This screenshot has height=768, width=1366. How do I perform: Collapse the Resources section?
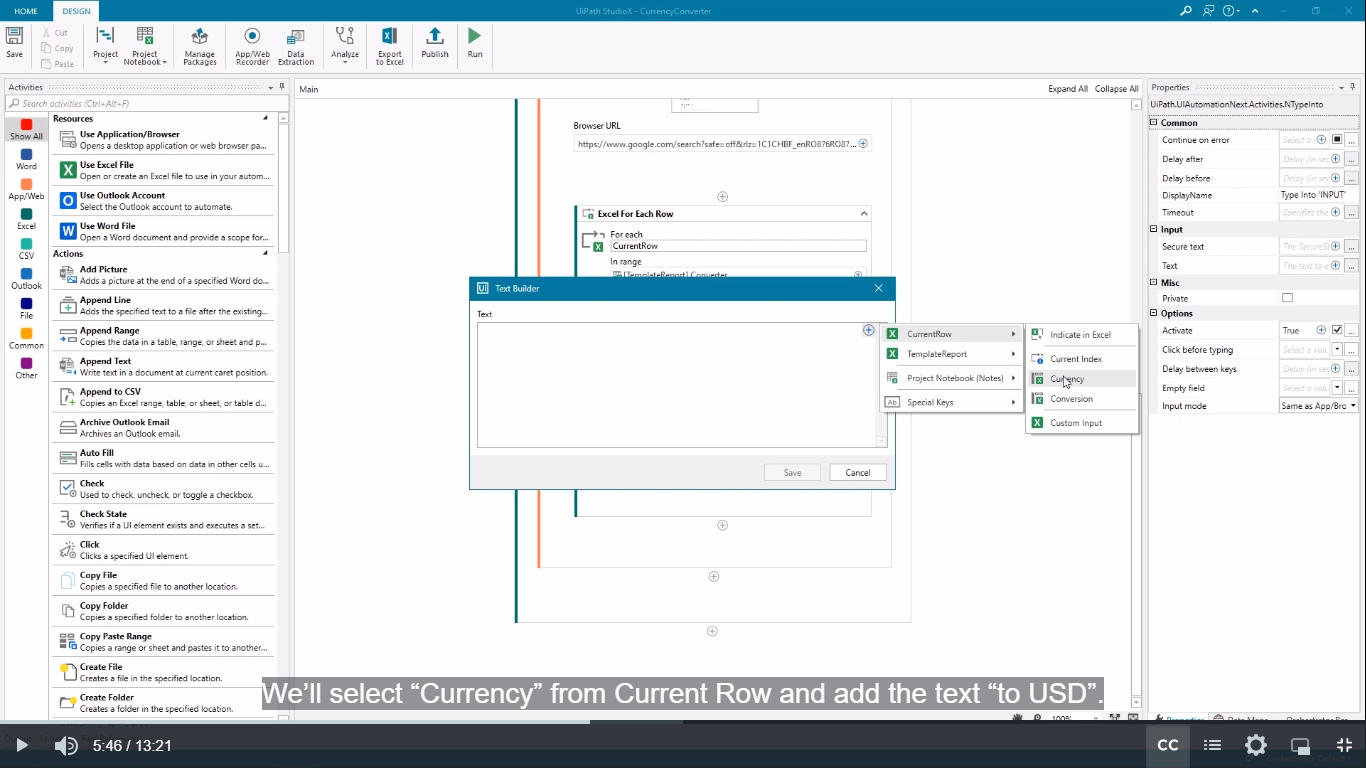(x=265, y=118)
